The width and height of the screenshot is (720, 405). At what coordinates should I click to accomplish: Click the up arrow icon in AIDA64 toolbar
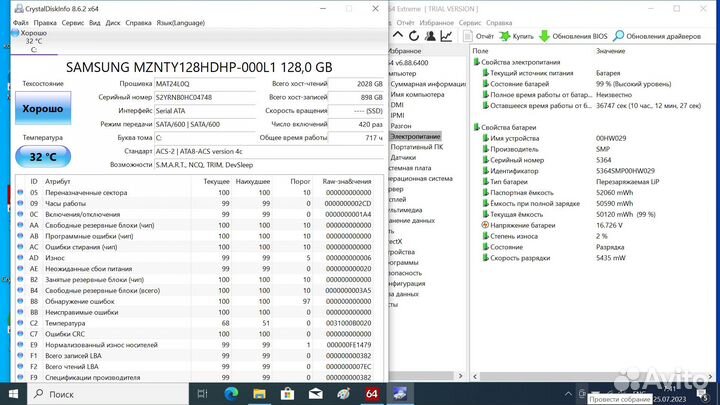pos(398,35)
